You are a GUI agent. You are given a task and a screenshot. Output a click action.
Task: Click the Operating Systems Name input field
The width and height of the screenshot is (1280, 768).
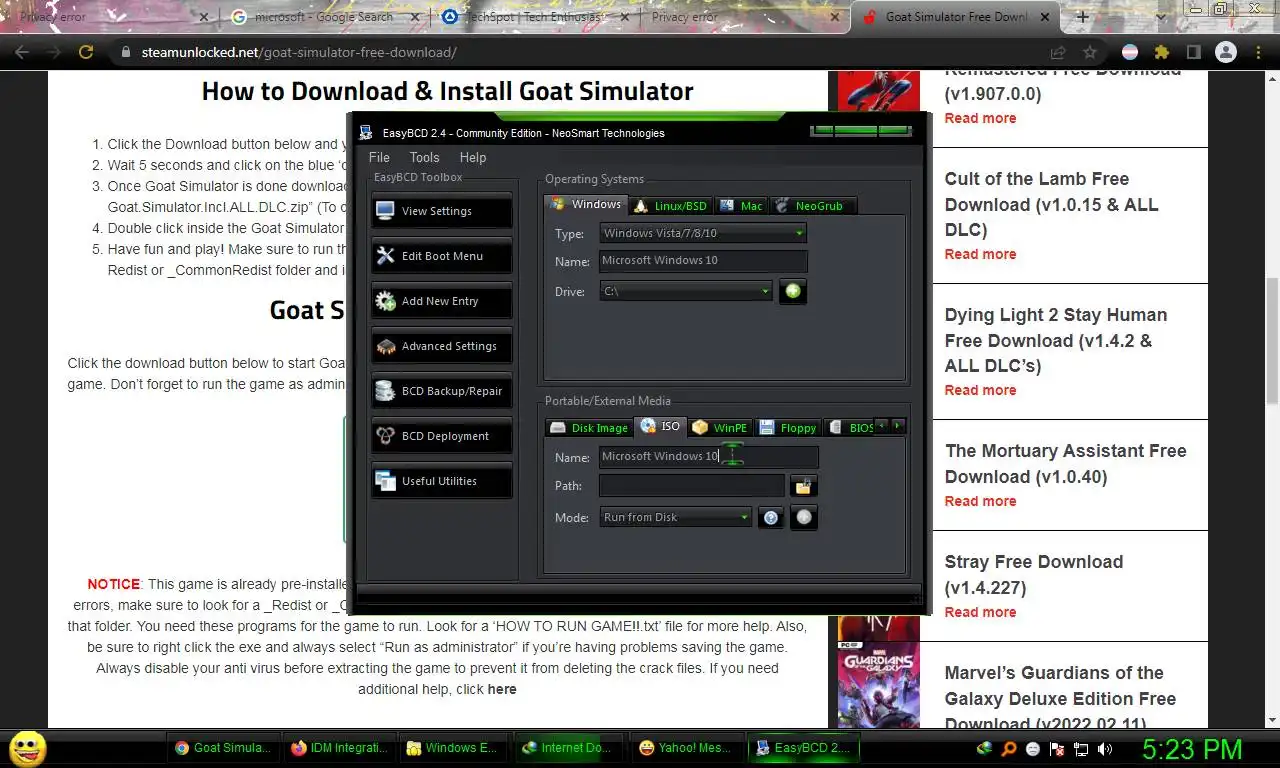coord(703,260)
